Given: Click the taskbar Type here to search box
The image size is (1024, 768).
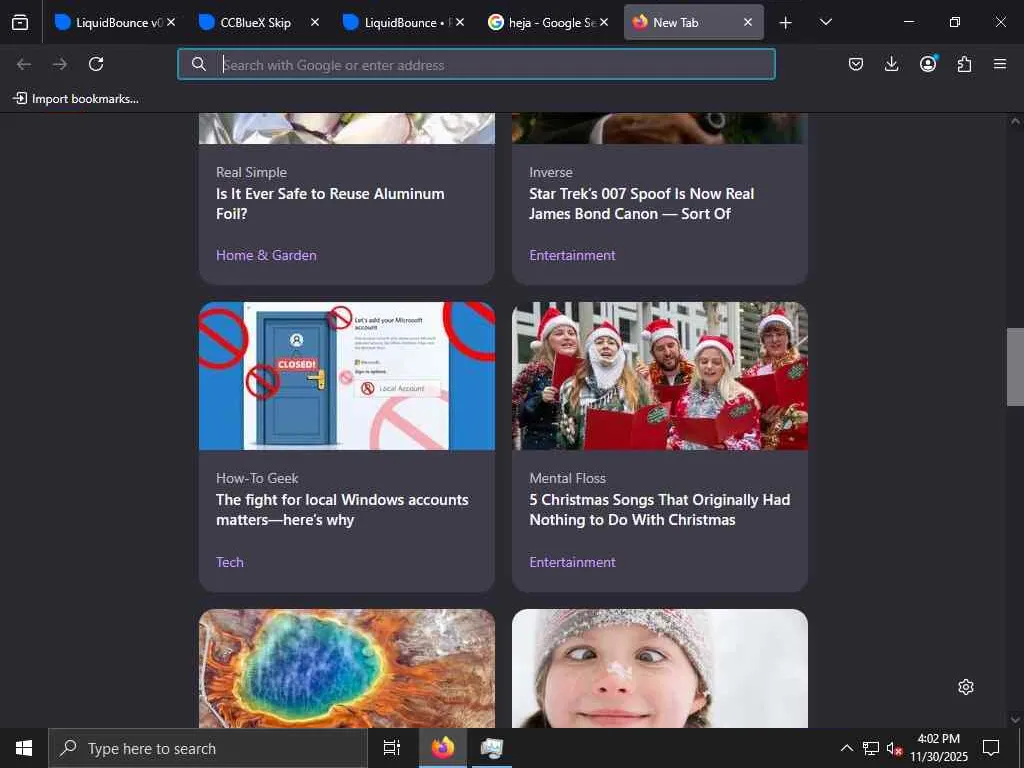Looking at the screenshot, I should (x=208, y=748).
